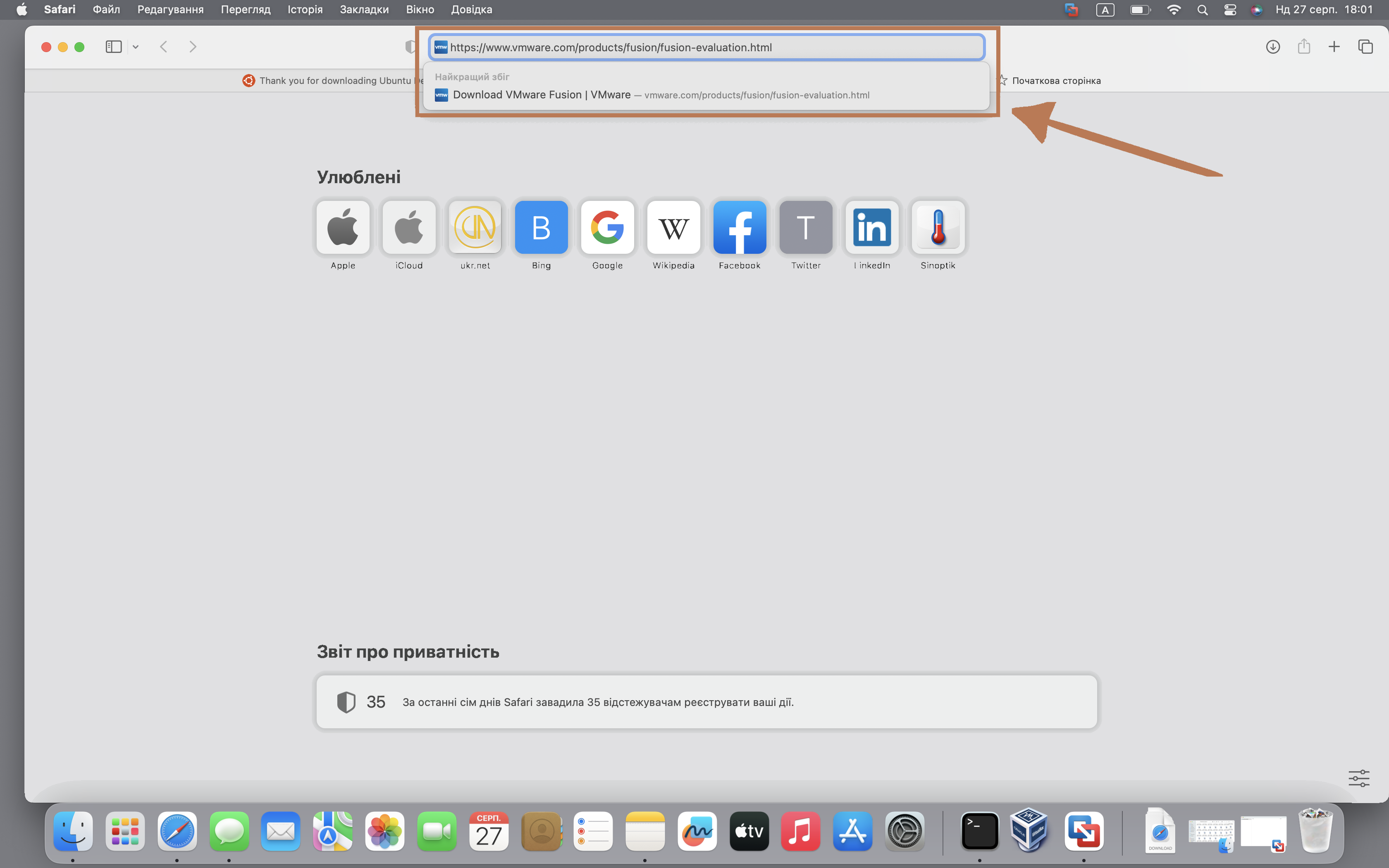Open start page customization sliders icon
Image resolution: width=1389 pixels, height=868 pixels.
1358,778
